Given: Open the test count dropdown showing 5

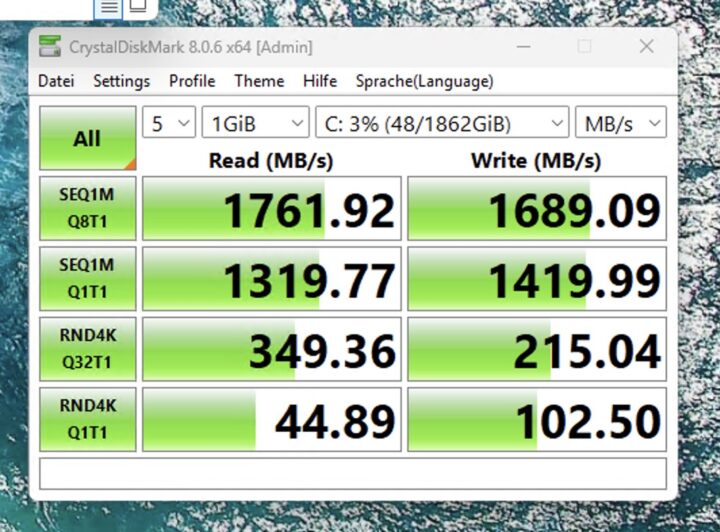Looking at the screenshot, I should tap(169, 124).
